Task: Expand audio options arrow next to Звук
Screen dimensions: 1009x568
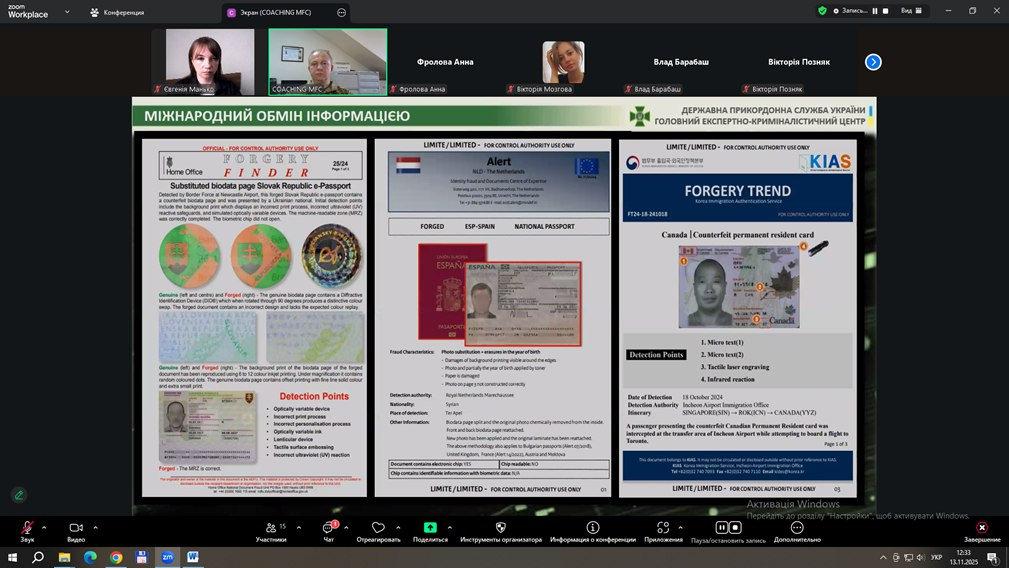Action: tap(46, 527)
